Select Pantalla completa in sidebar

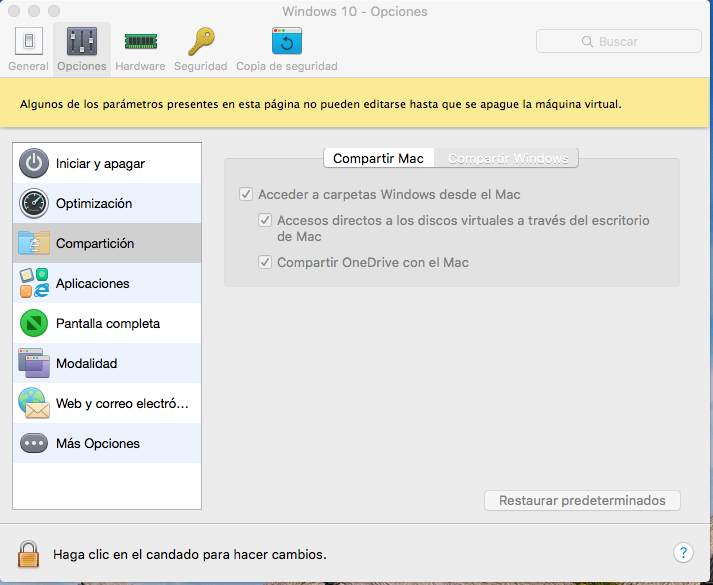click(x=107, y=323)
